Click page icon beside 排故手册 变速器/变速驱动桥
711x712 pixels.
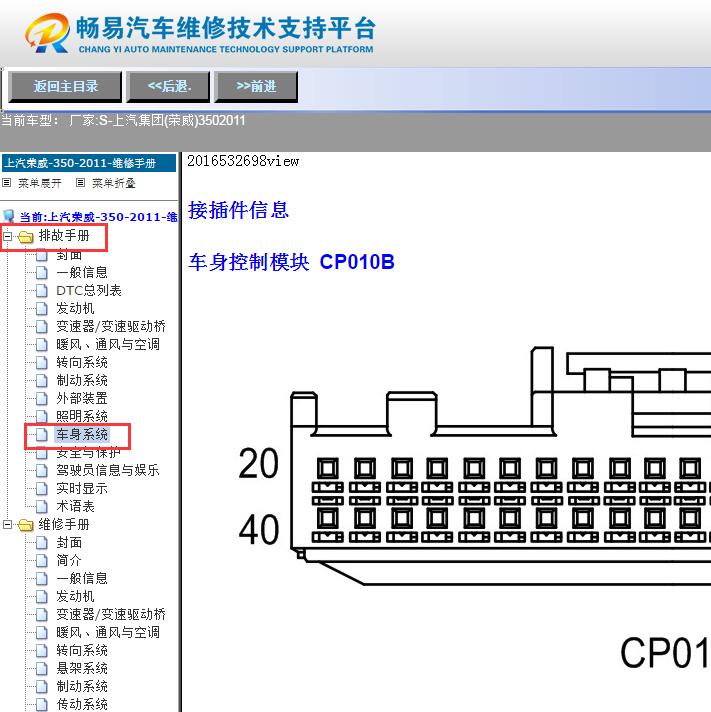coord(41,326)
